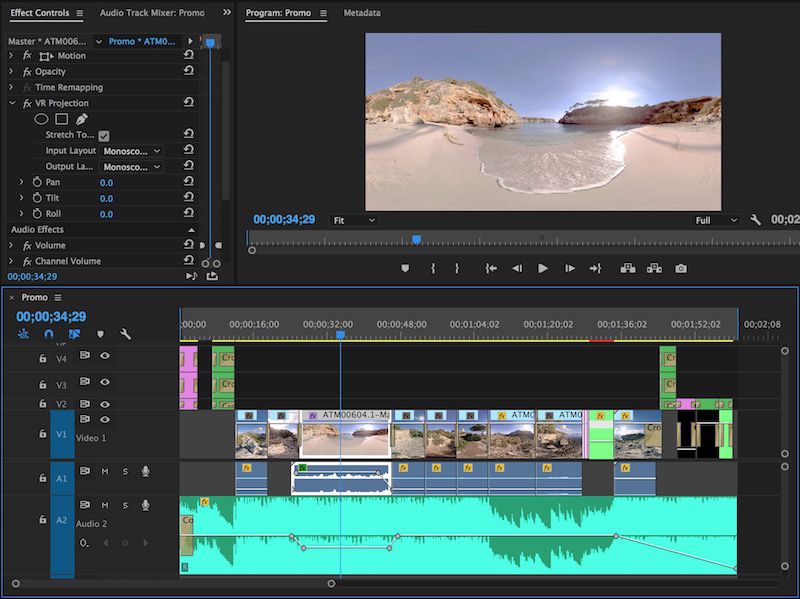Screen dimensions: 800x599
Task: Click the Lift button
Action: 628,268
